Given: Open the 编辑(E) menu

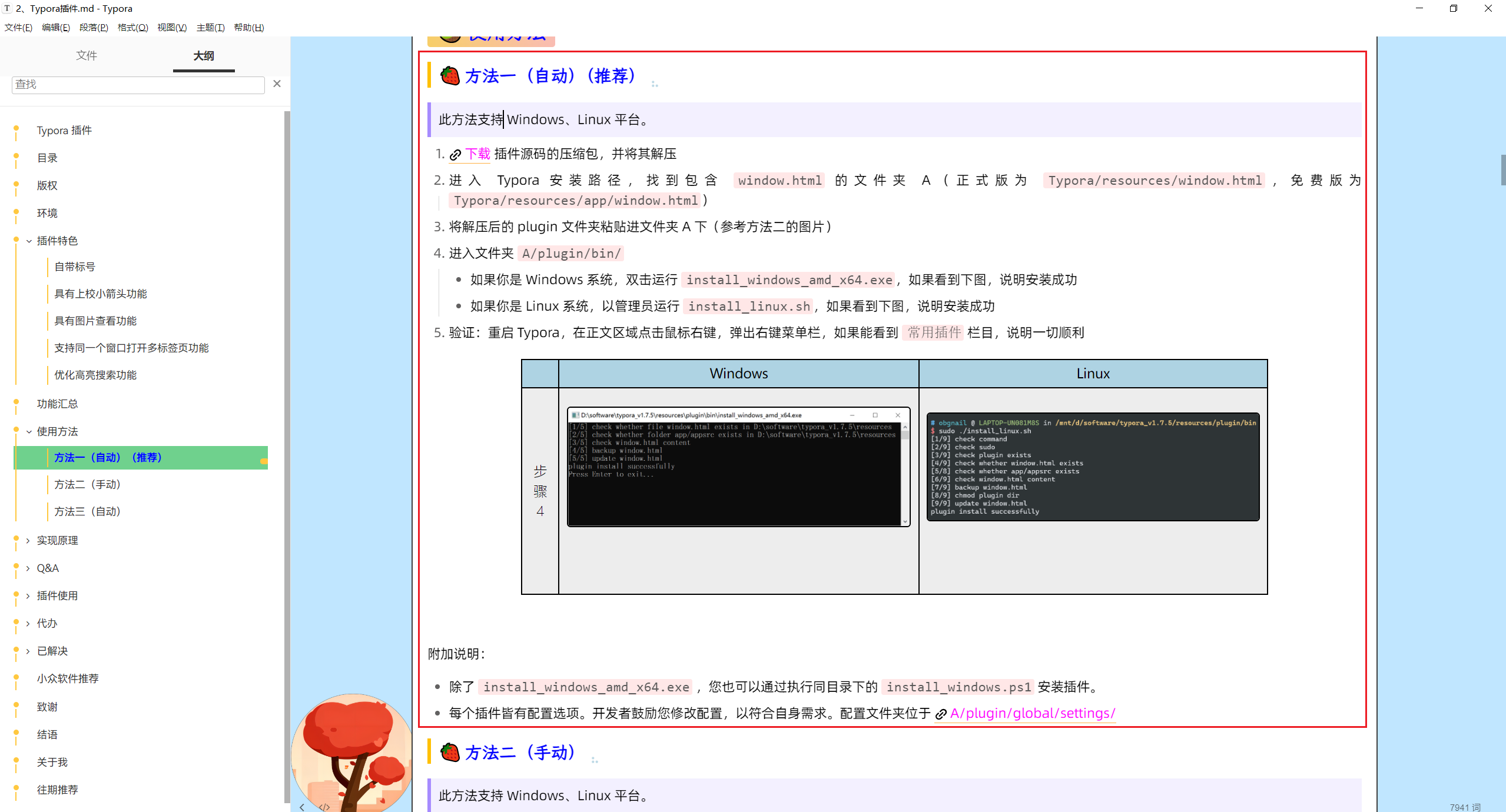Looking at the screenshot, I should click(x=56, y=28).
